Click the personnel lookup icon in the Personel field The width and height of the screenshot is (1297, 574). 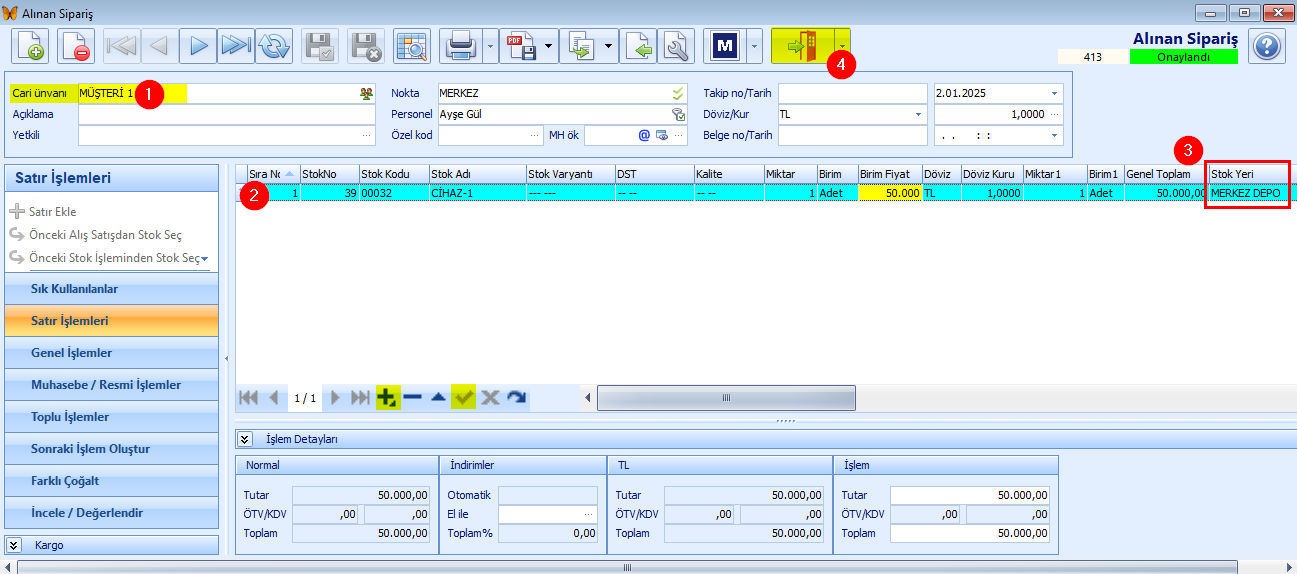coord(678,114)
